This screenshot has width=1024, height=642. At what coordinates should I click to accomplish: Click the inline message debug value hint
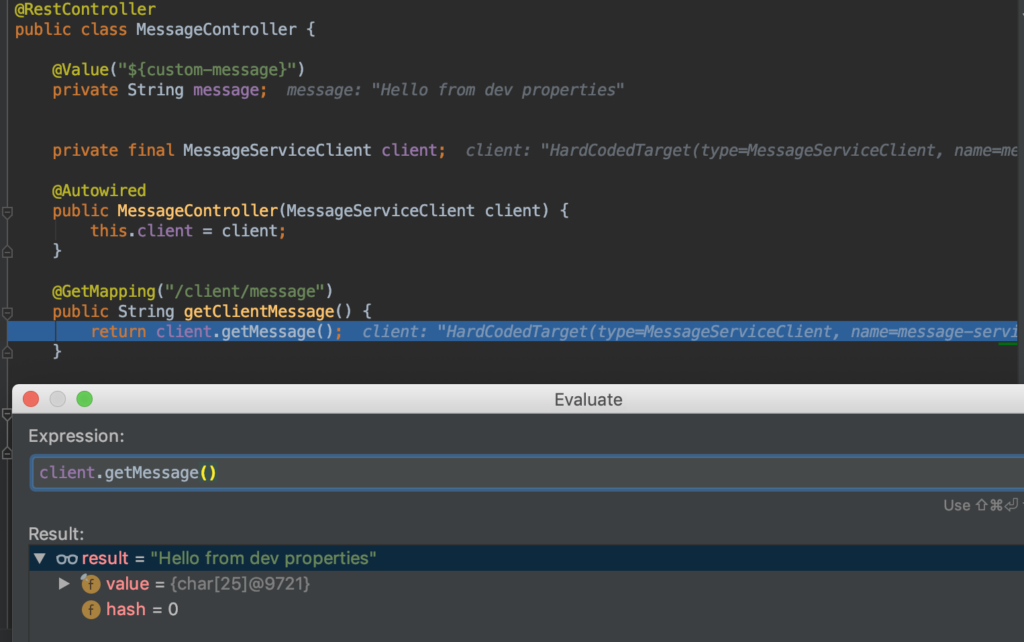[455, 90]
